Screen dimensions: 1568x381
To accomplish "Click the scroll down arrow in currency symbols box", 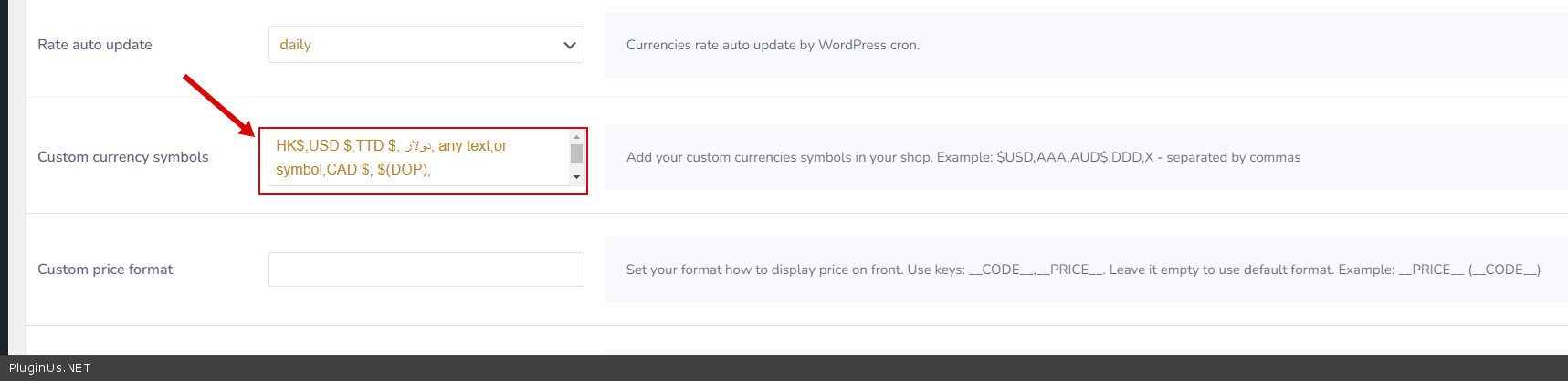I will [576, 177].
